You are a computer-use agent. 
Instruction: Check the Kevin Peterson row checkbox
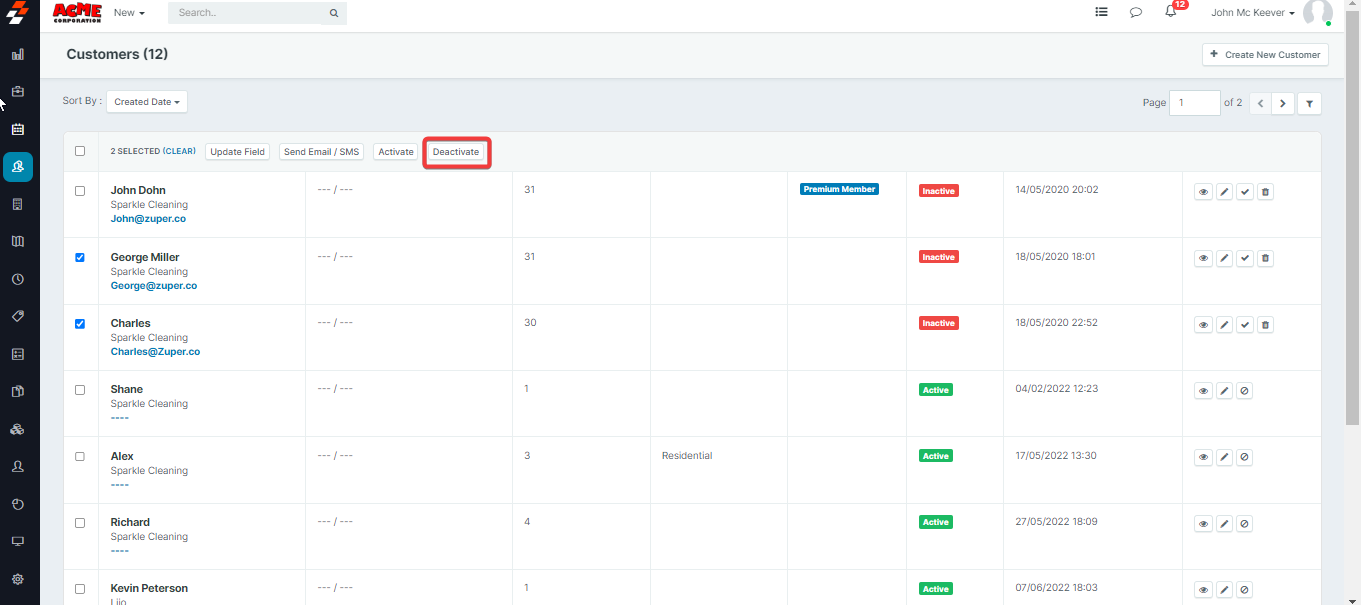point(80,588)
